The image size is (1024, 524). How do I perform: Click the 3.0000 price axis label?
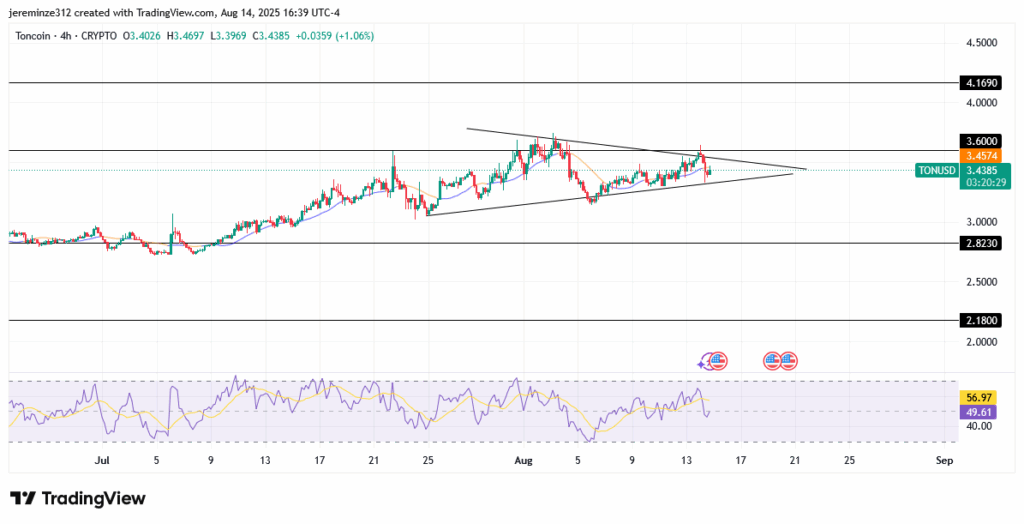[982, 222]
